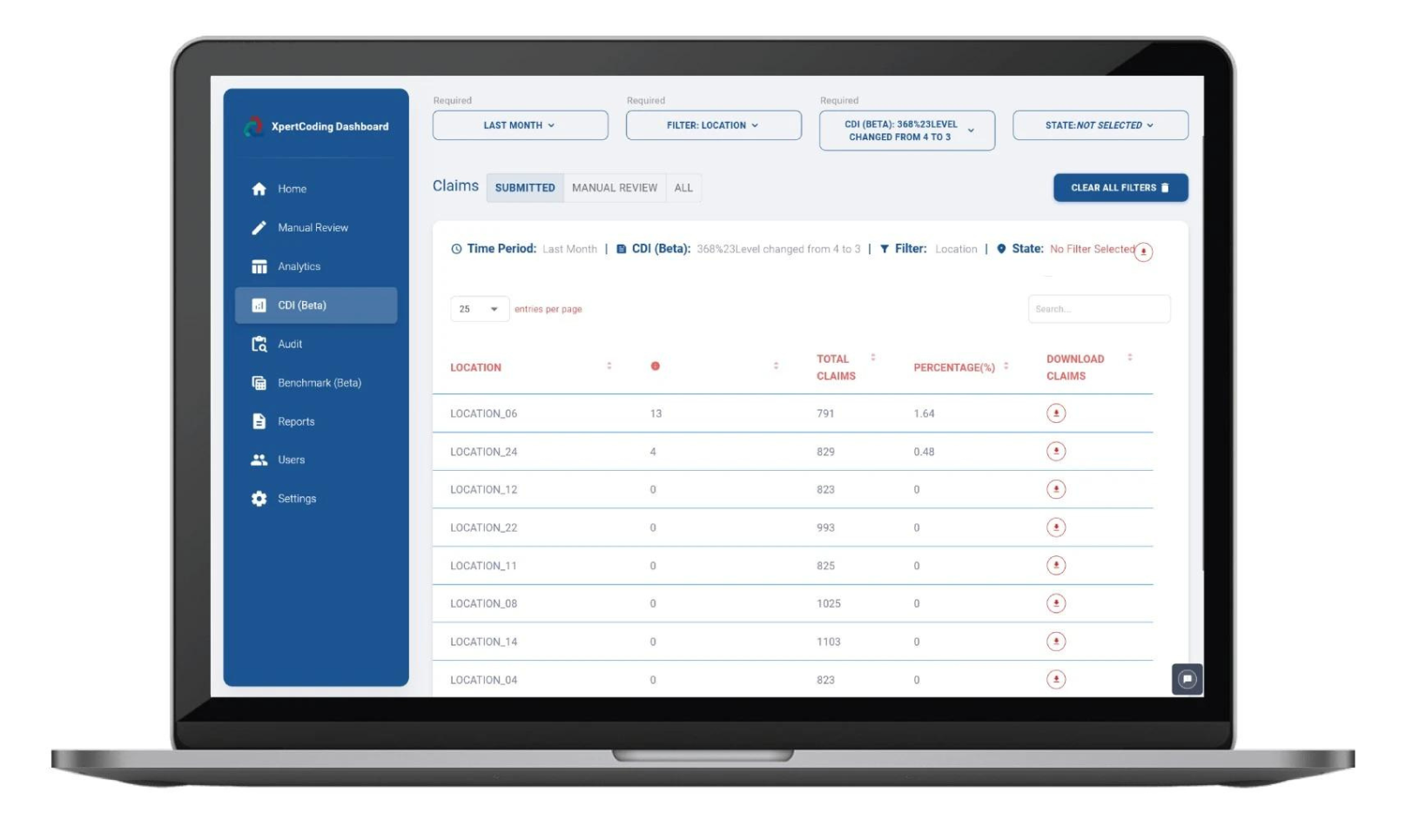Open the chat support widget
Screen dimensions: 1406x840
[x=1187, y=679]
